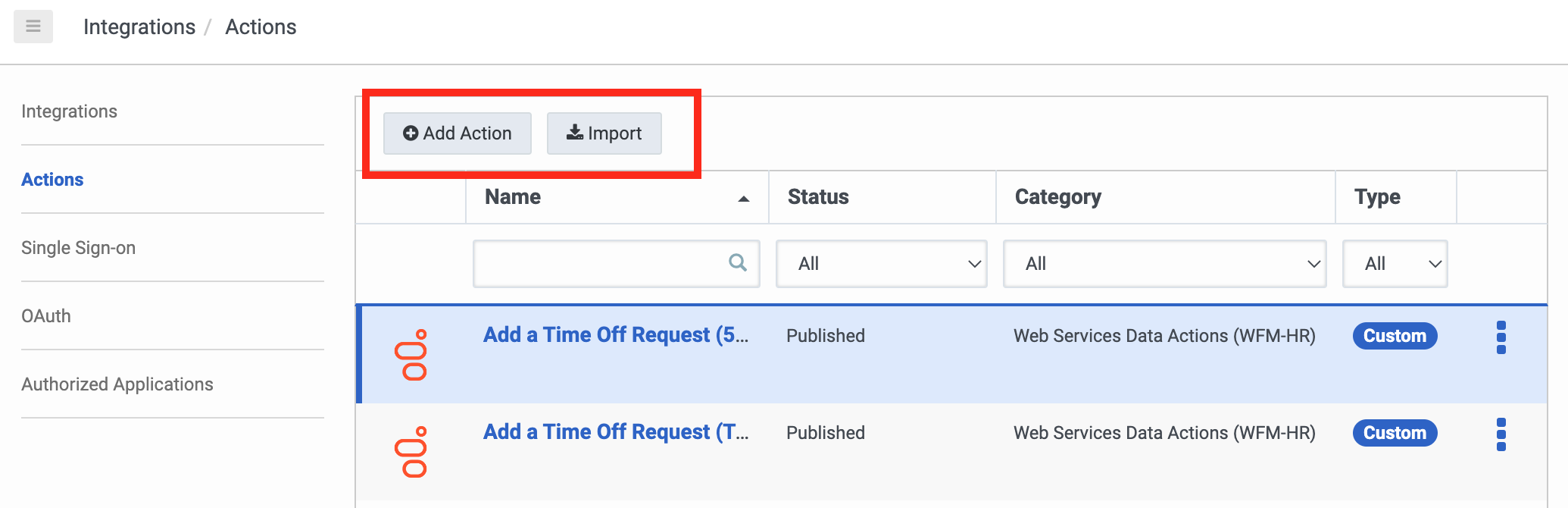Open OAuth in the sidebar

(x=46, y=316)
